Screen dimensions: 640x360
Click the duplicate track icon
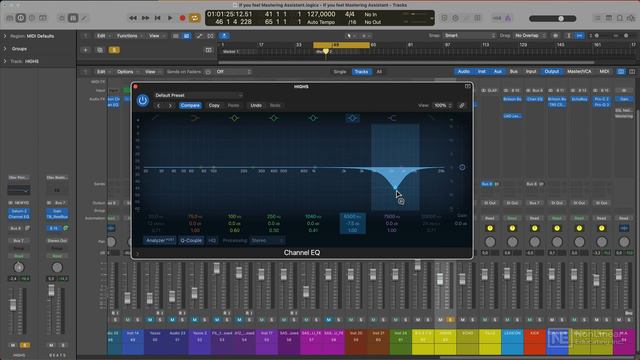[x=100, y=50]
